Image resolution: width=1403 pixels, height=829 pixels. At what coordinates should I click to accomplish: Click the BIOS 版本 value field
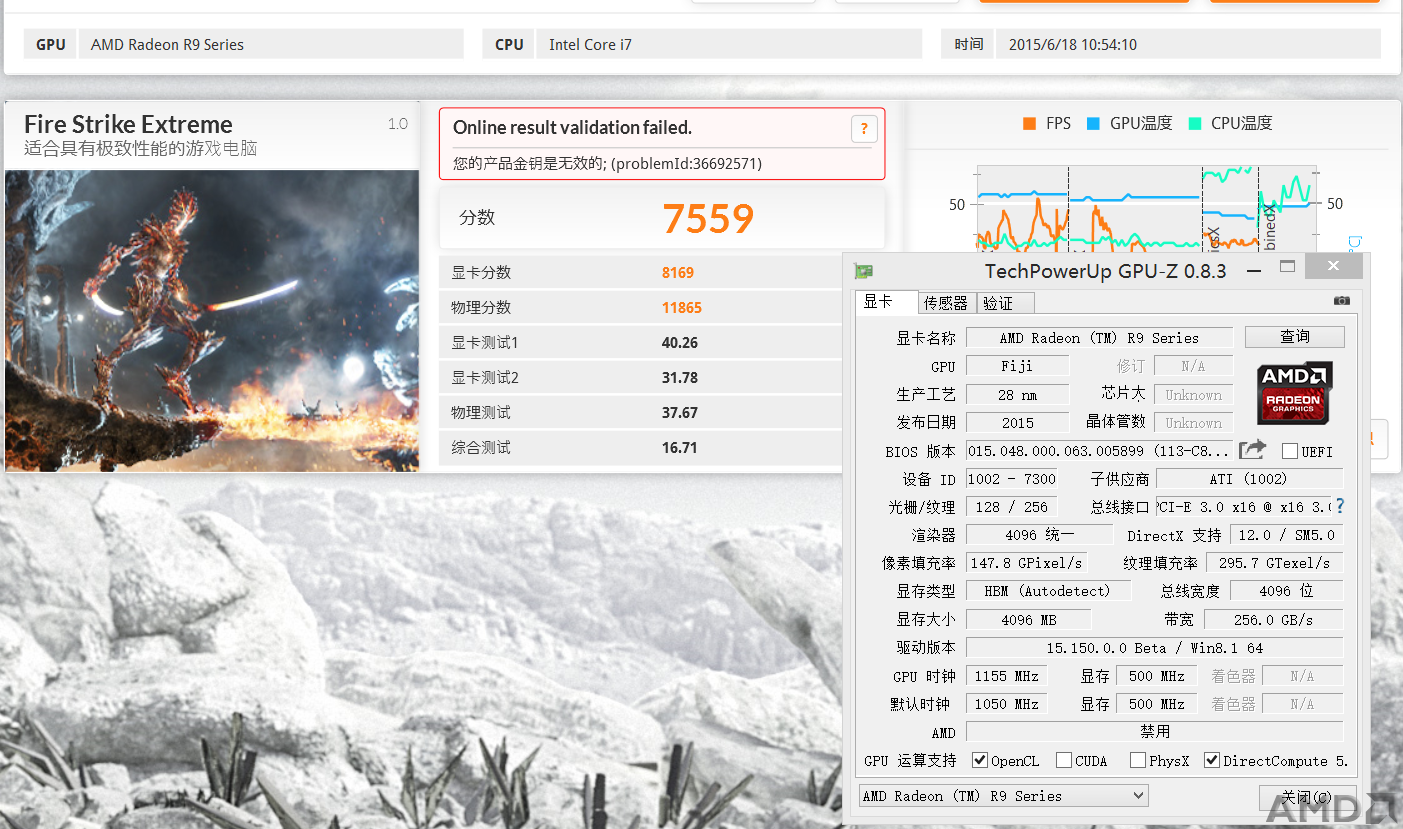click(x=1100, y=451)
